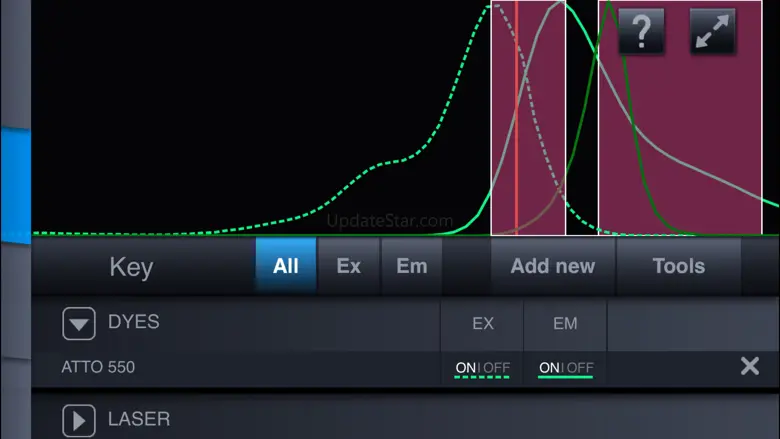Switch to the Em tab

click(411, 265)
